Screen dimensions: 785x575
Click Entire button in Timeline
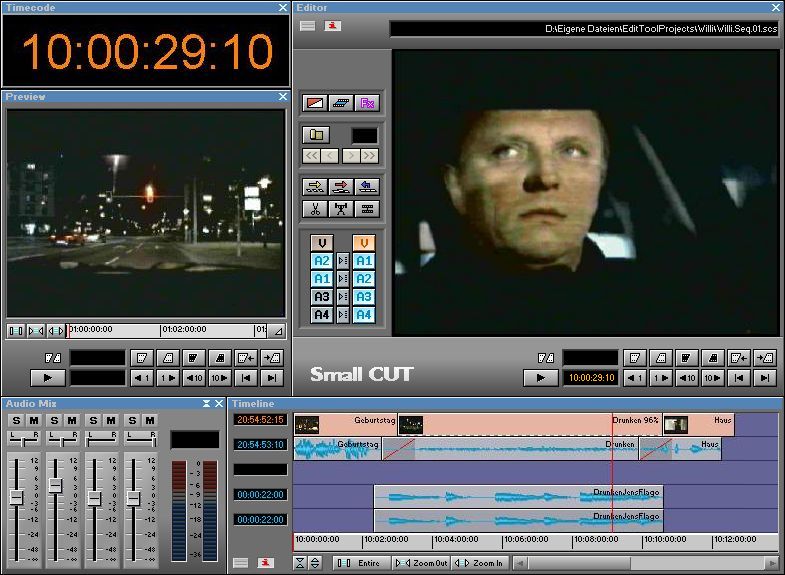click(x=361, y=563)
